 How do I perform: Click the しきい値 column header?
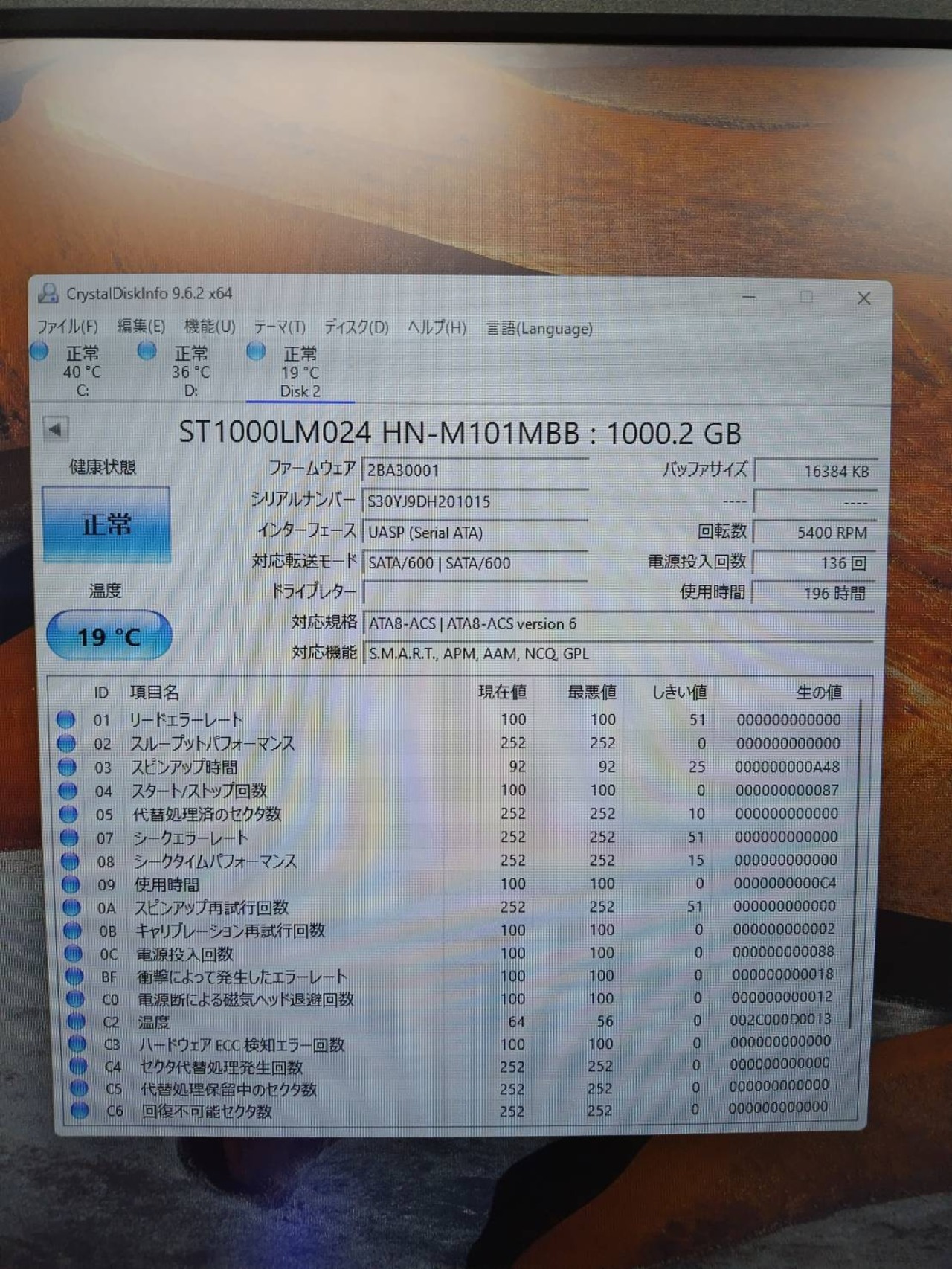pyautogui.click(x=679, y=693)
